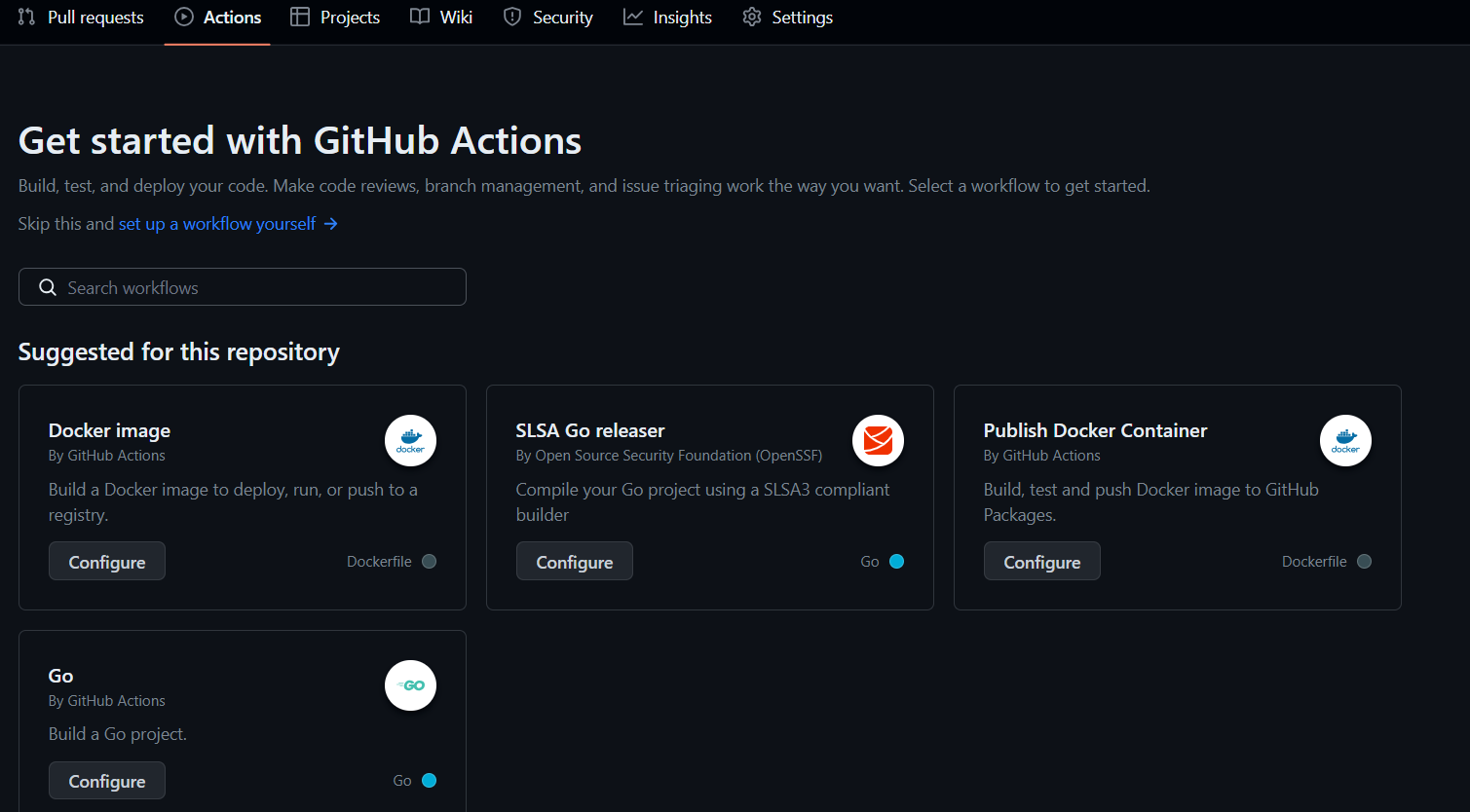Click the Go logo on Go card

(410, 685)
